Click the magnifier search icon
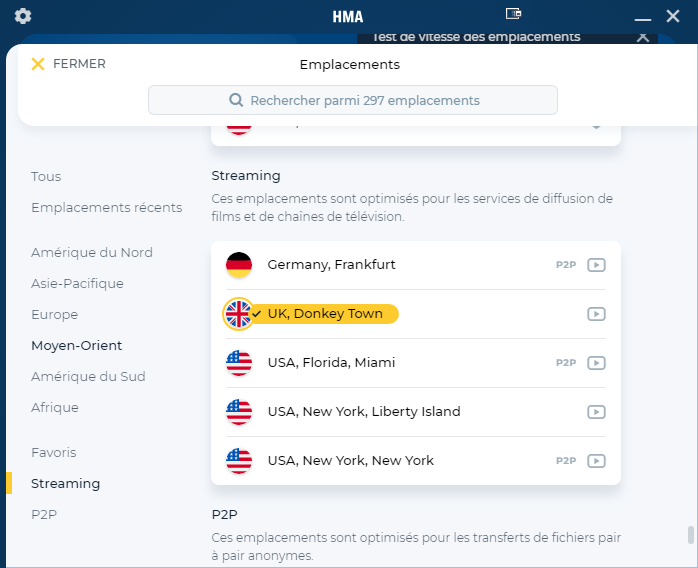698x568 pixels. (236, 100)
